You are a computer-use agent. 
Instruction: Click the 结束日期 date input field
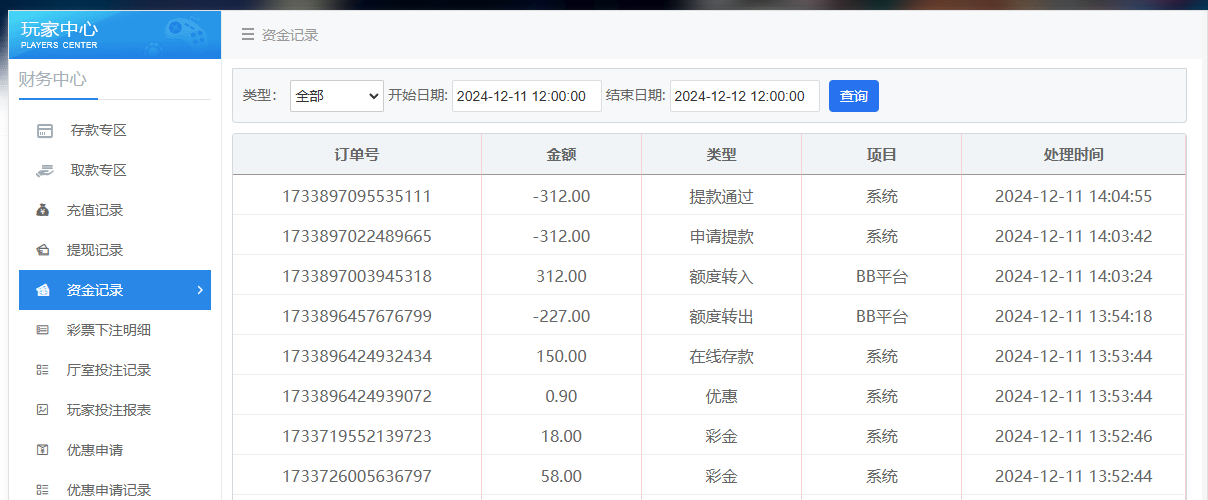[x=744, y=96]
